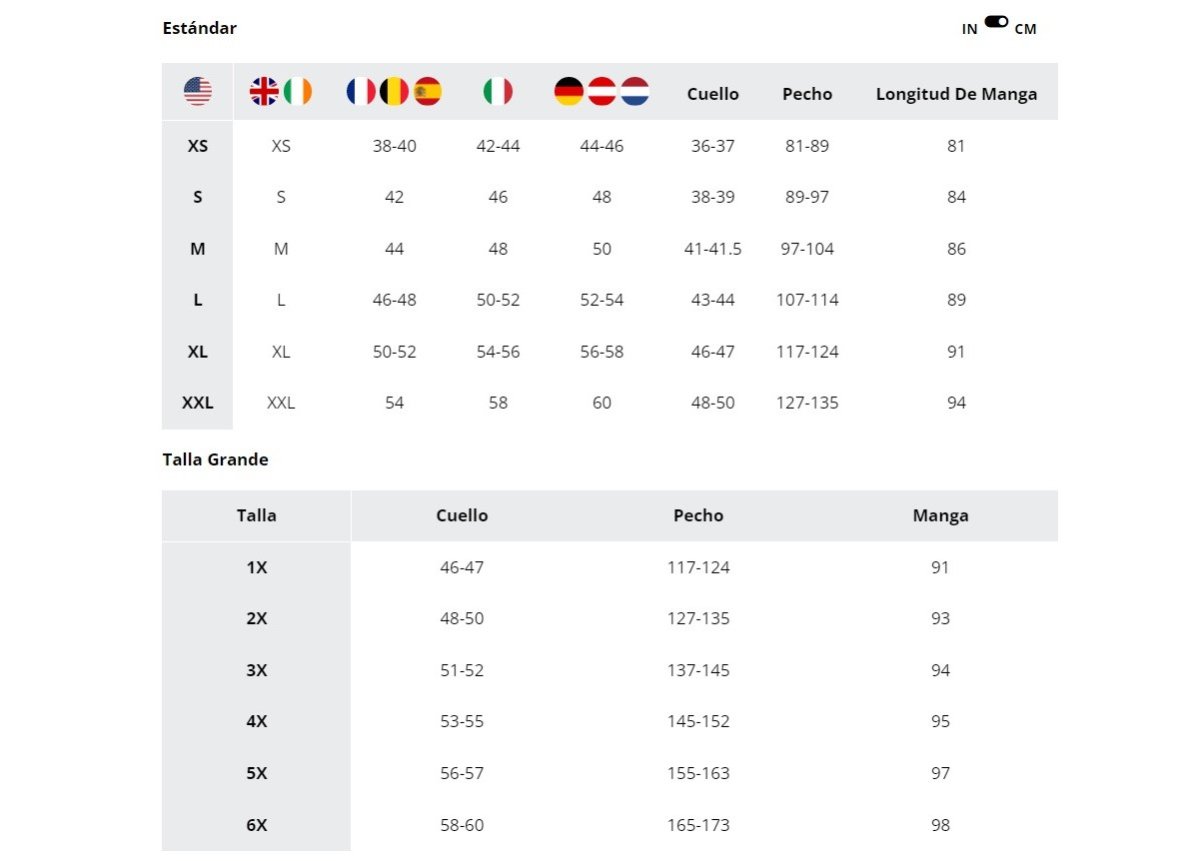Click the Ireland flag icon
Screen dimensions: 1200x861
tap(298, 92)
